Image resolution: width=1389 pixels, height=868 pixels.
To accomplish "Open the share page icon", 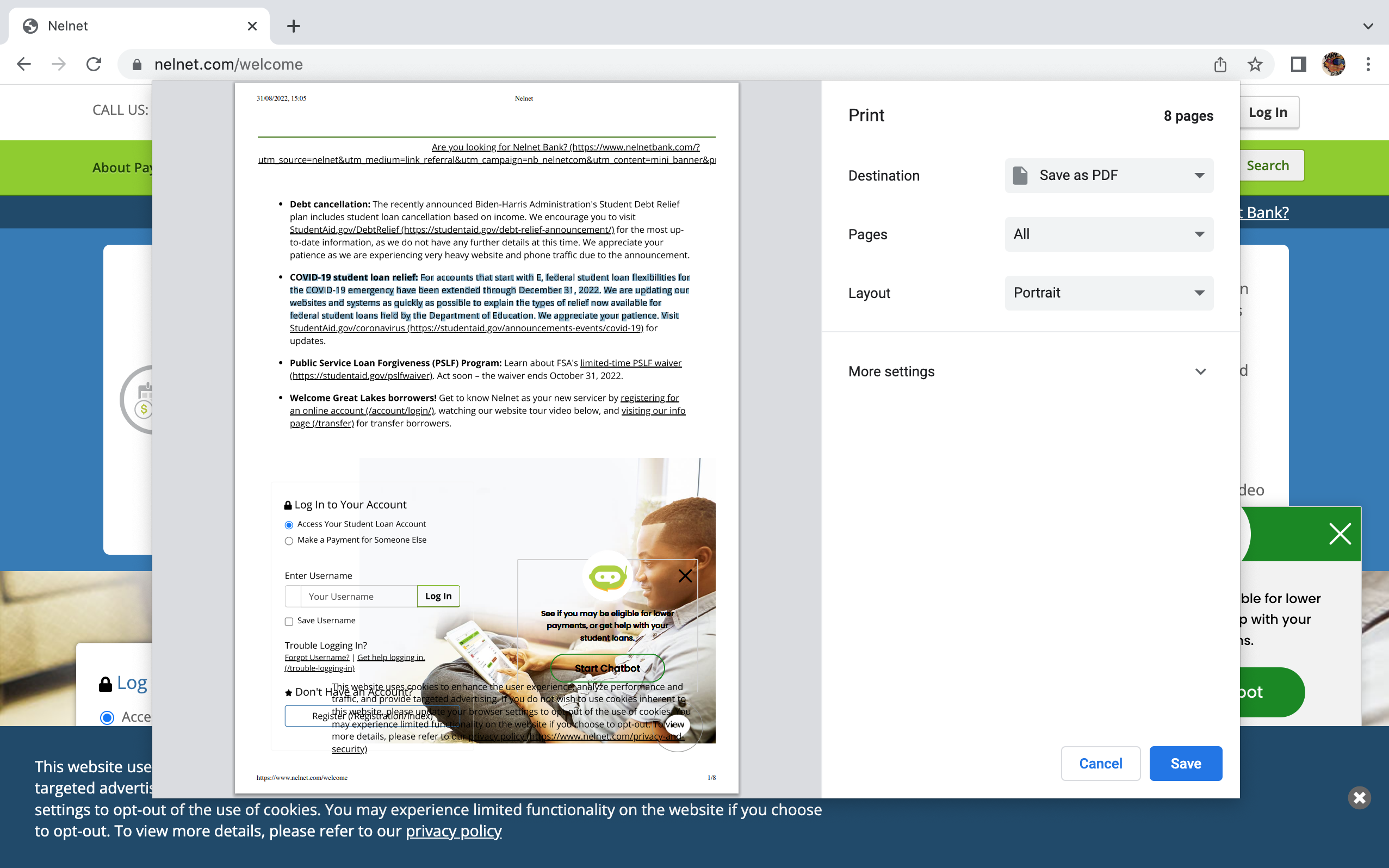I will (x=1220, y=64).
